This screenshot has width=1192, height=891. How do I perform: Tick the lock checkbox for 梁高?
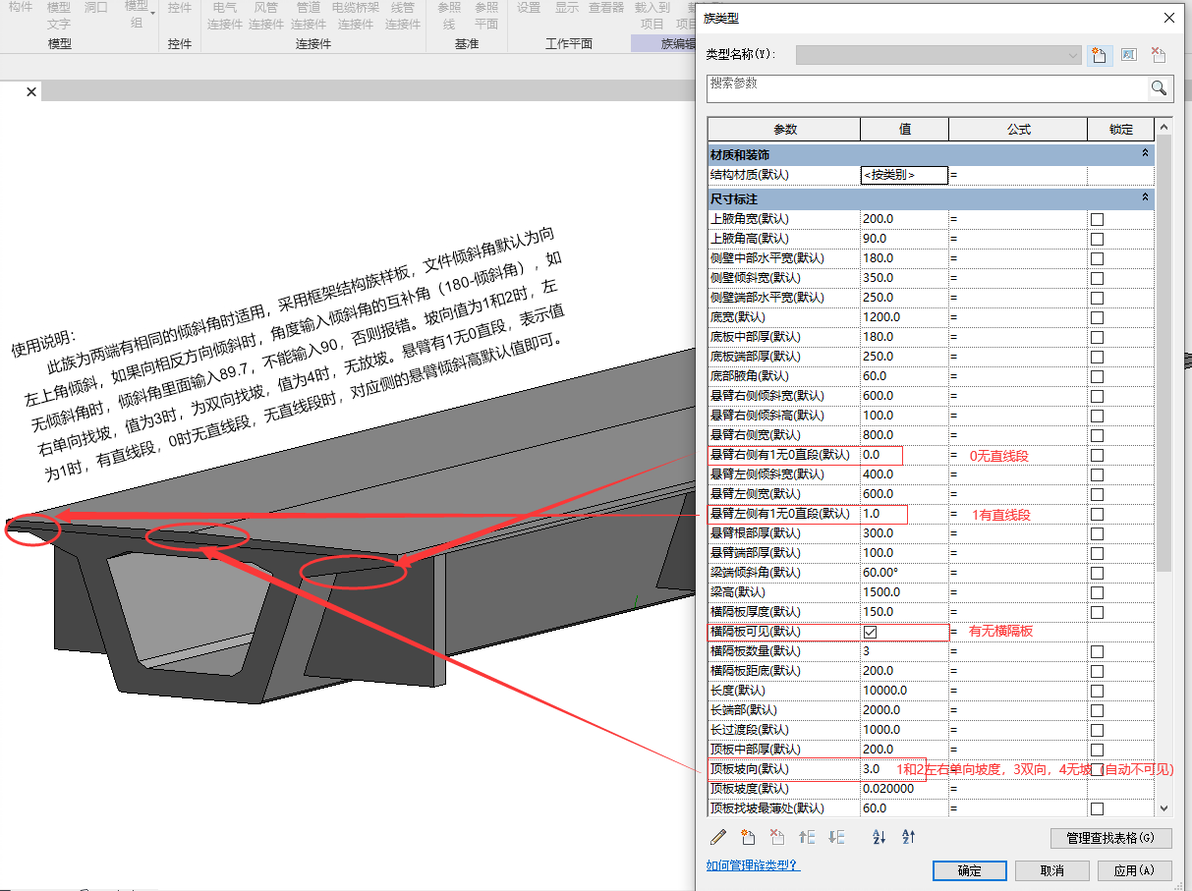tap(1097, 592)
